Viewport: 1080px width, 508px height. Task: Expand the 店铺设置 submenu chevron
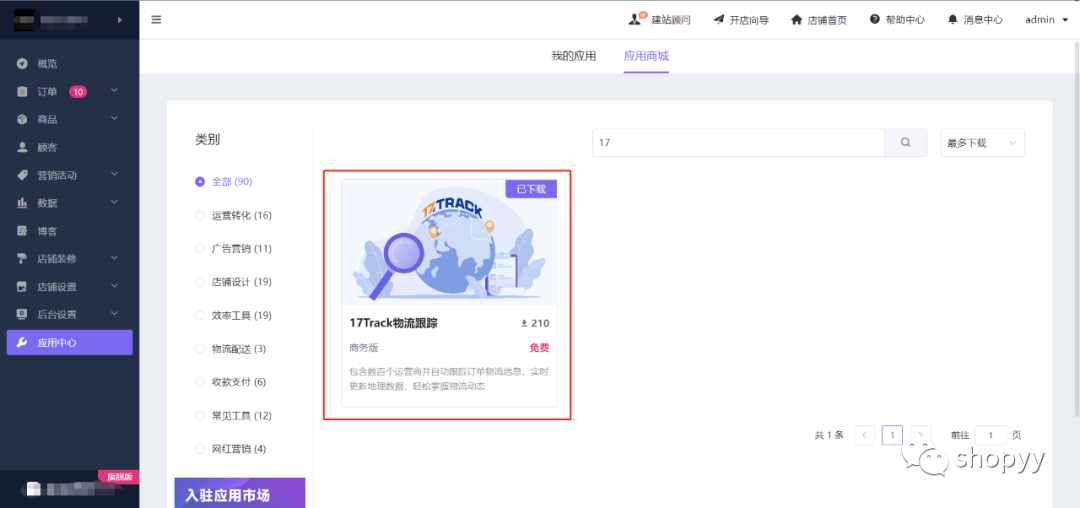[114, 286]
